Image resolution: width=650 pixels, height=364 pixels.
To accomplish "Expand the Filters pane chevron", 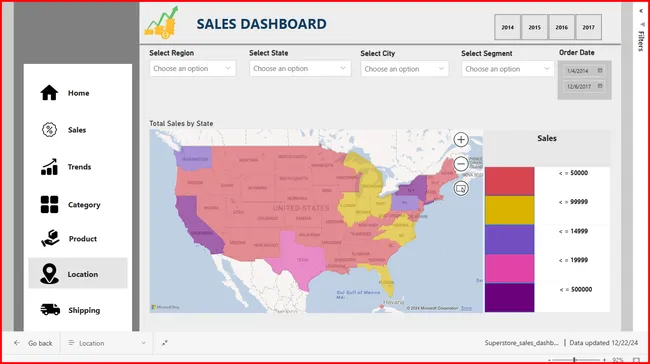I will click(x=641, y=11).
